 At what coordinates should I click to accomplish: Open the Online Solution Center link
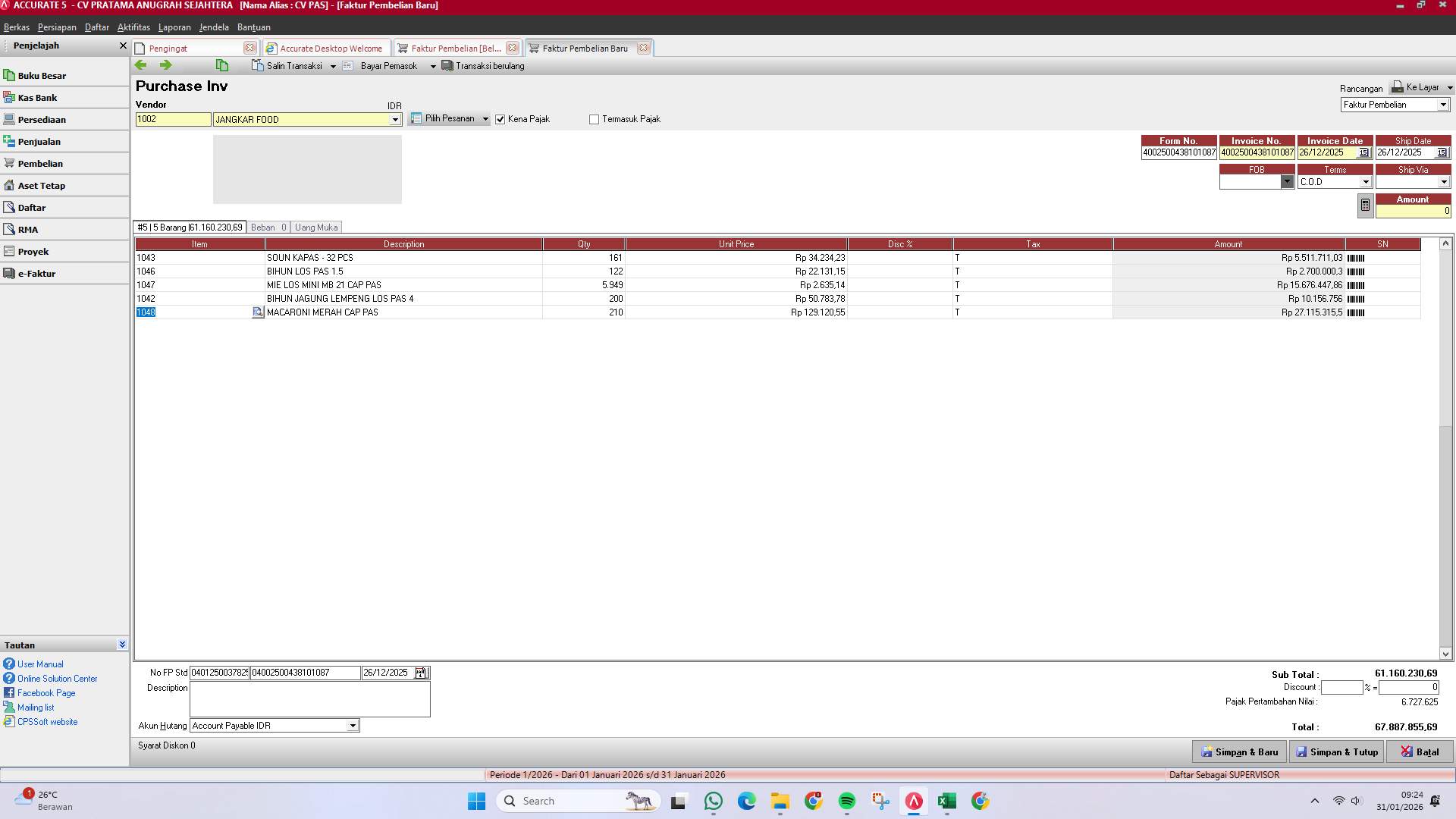point(57,678)
